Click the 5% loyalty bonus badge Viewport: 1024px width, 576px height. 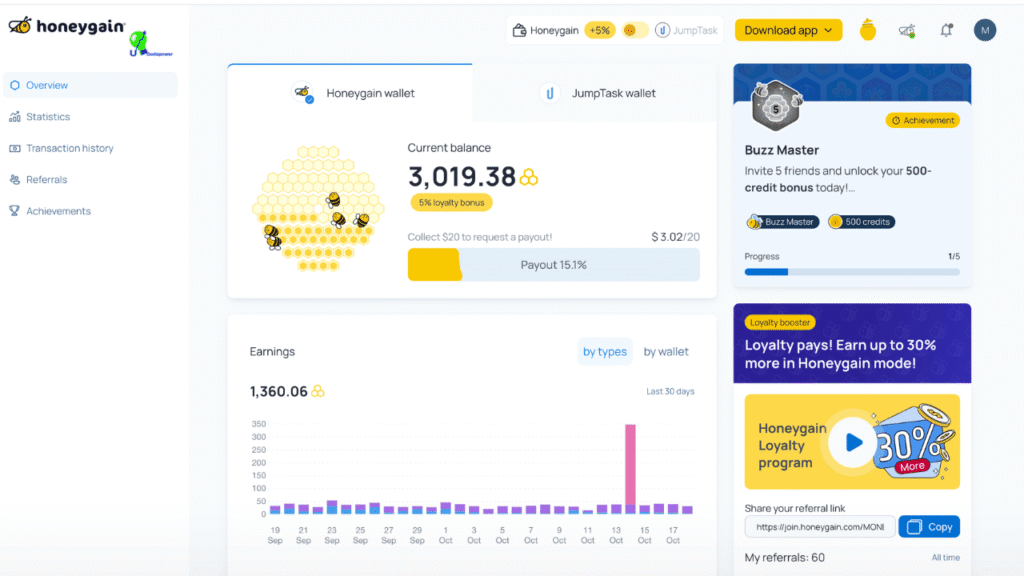coord(451,202)
